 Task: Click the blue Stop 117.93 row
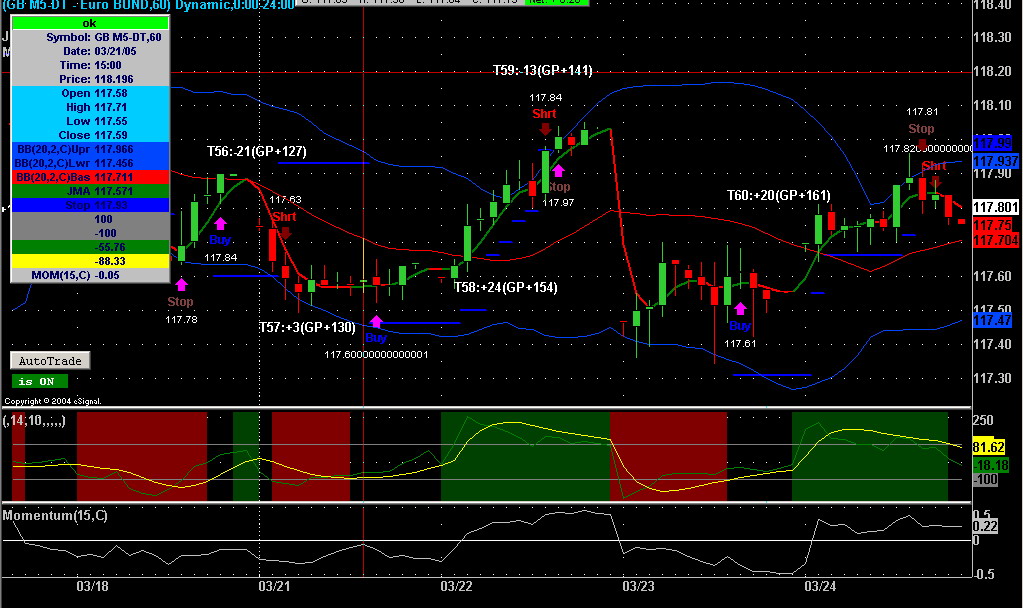[x=90, y=205]
